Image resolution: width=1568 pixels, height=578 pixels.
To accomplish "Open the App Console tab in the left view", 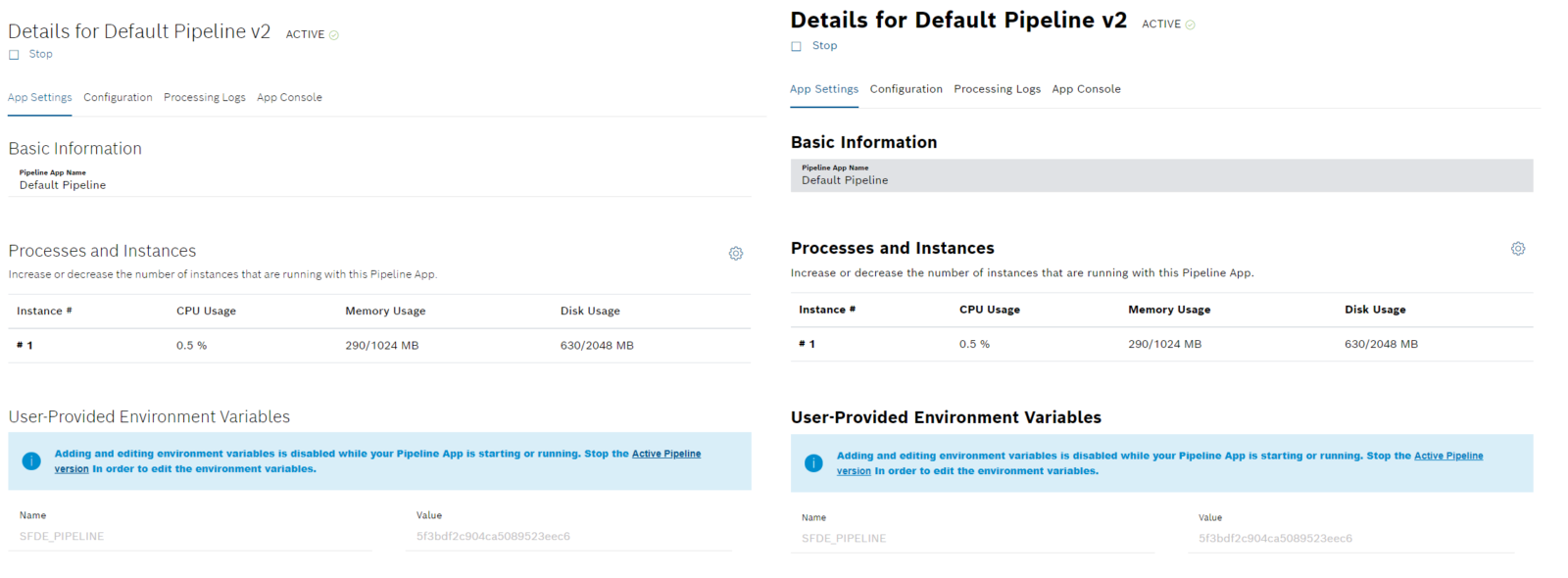I will click(289, 98).
